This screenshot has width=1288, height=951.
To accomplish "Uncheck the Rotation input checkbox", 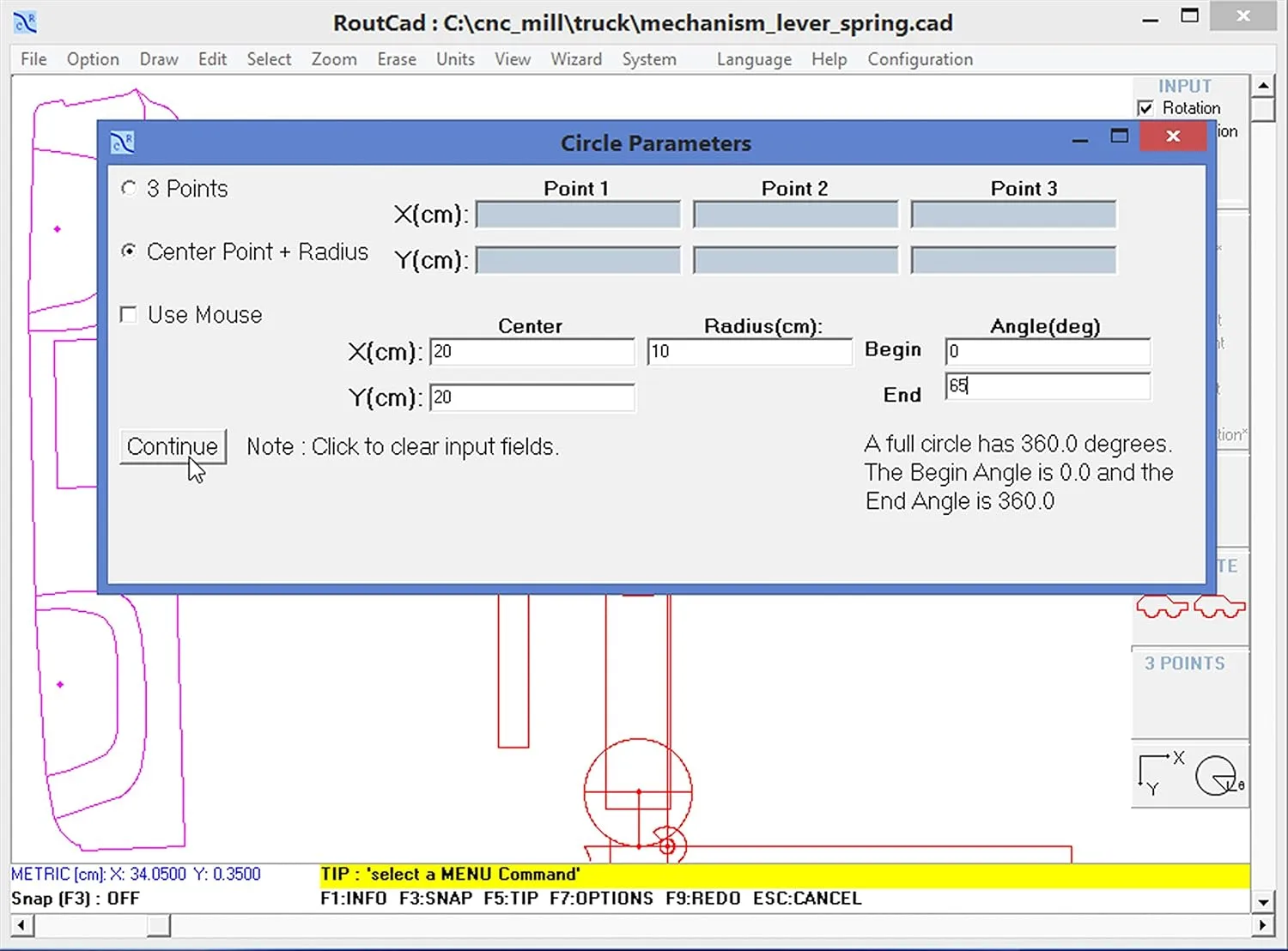I will point(1146,107).
